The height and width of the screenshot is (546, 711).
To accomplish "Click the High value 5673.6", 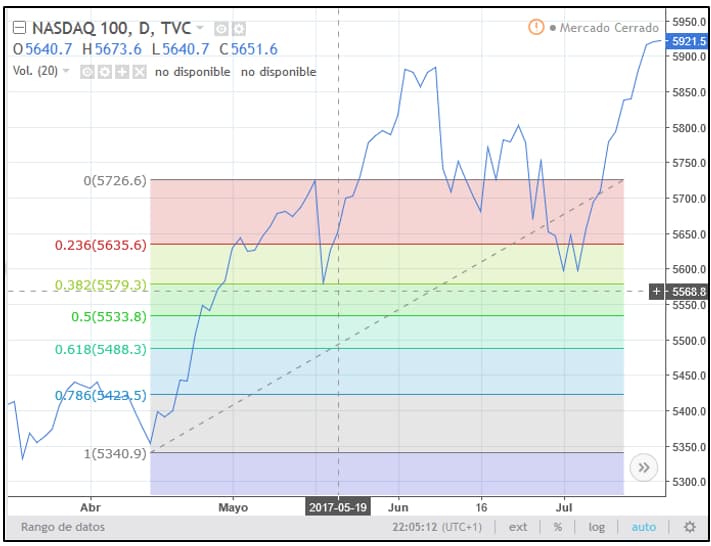I will click(118, 49).
